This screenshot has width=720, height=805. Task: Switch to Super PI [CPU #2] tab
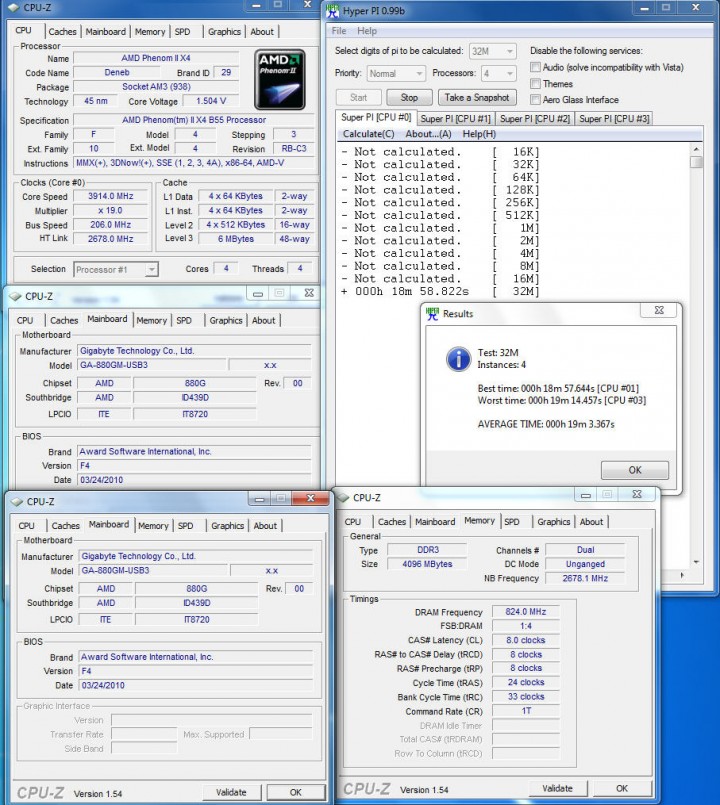[535, 119]
